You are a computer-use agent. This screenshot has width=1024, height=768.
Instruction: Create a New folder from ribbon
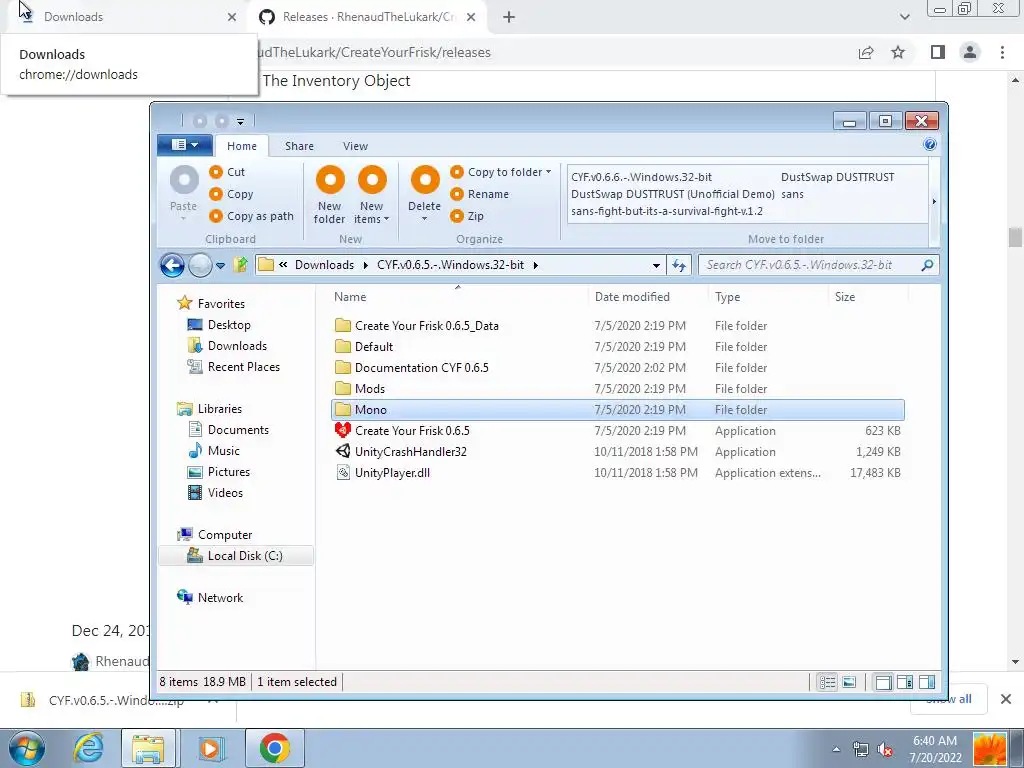click(x=330, y=195)
